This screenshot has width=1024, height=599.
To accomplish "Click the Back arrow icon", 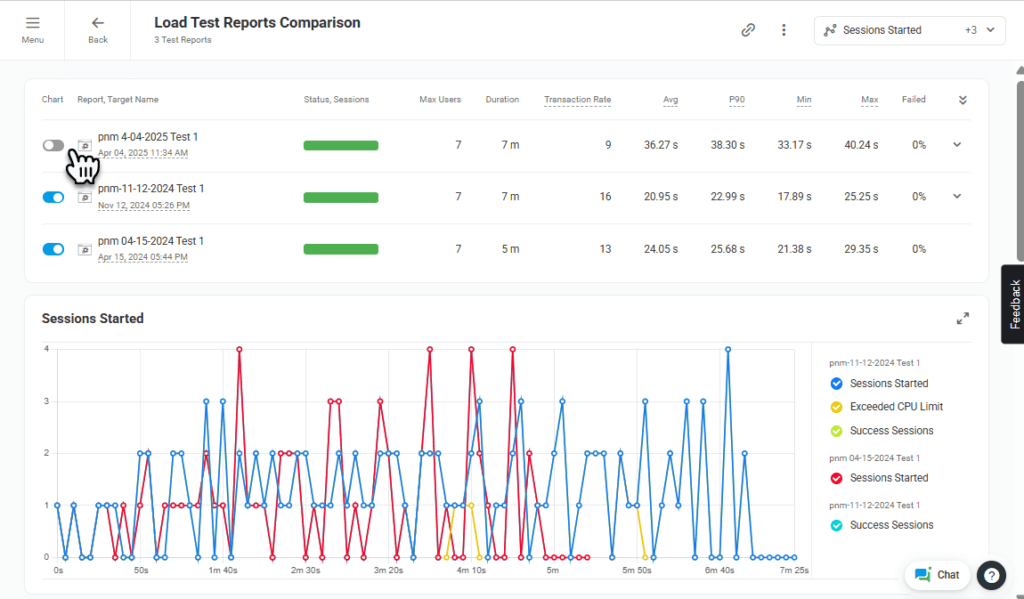I will point(97,29).
